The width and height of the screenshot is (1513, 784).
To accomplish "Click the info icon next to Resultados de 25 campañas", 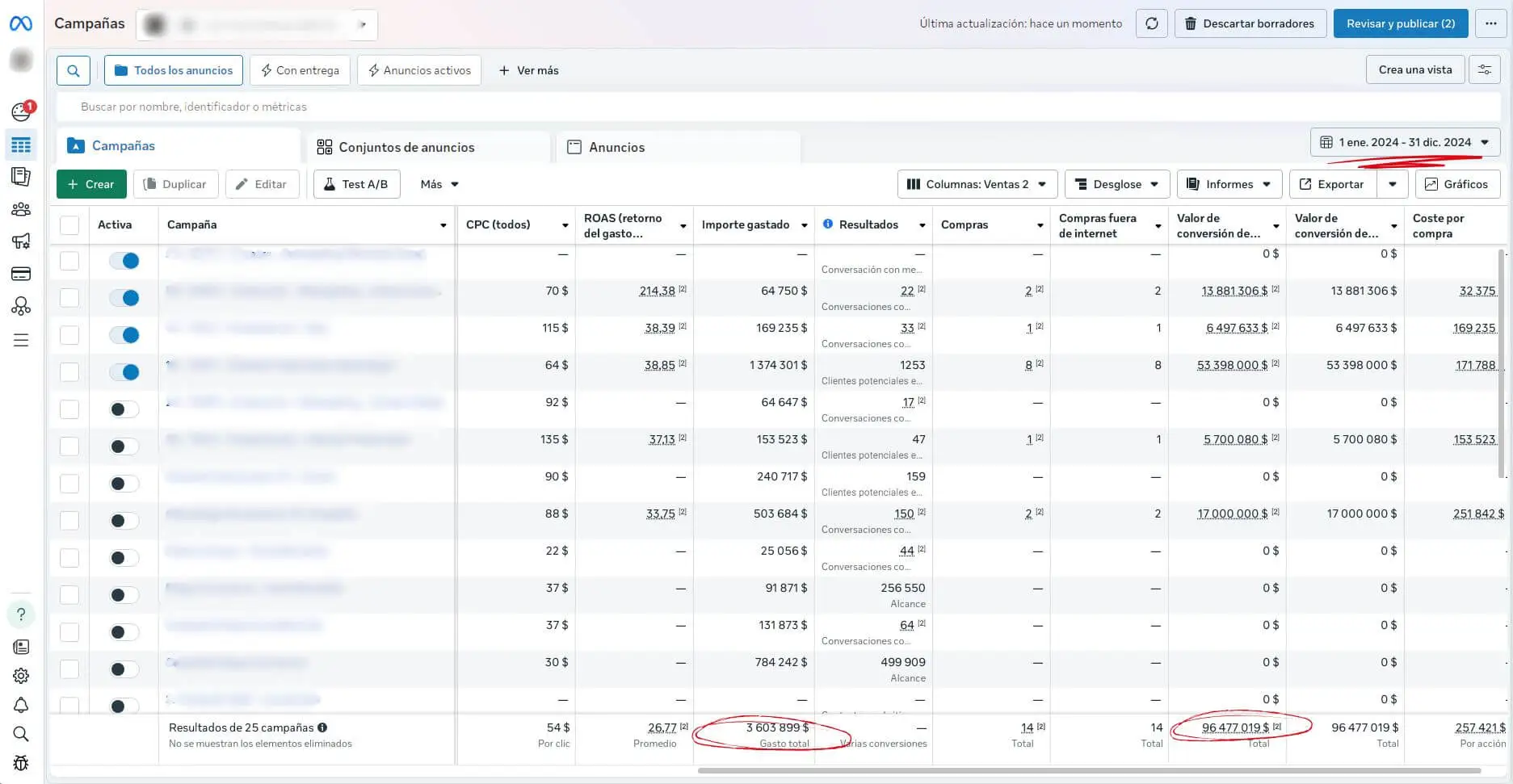I will (322, 727).
